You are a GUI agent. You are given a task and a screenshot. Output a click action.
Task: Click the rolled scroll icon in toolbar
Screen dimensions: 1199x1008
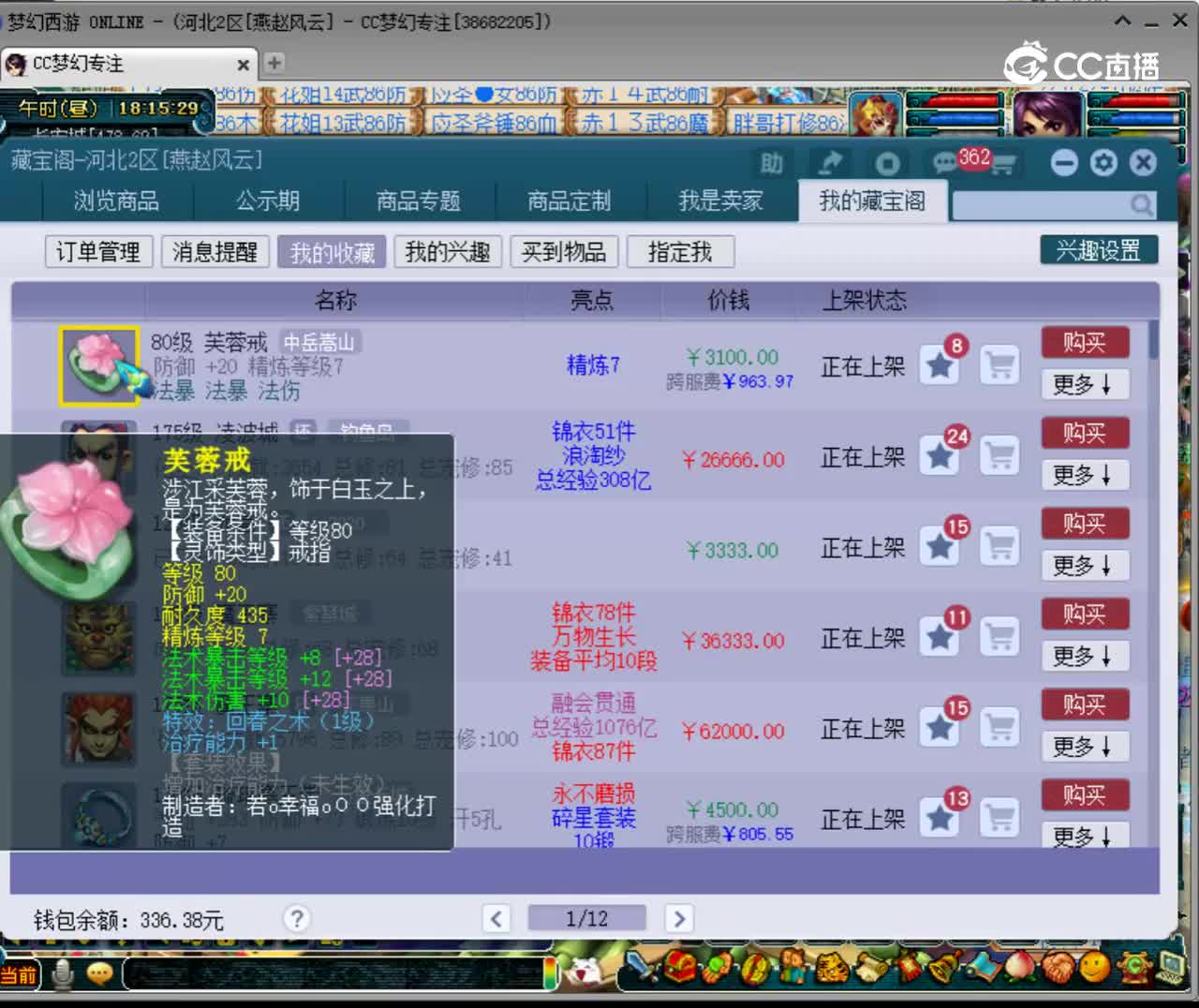871,969
